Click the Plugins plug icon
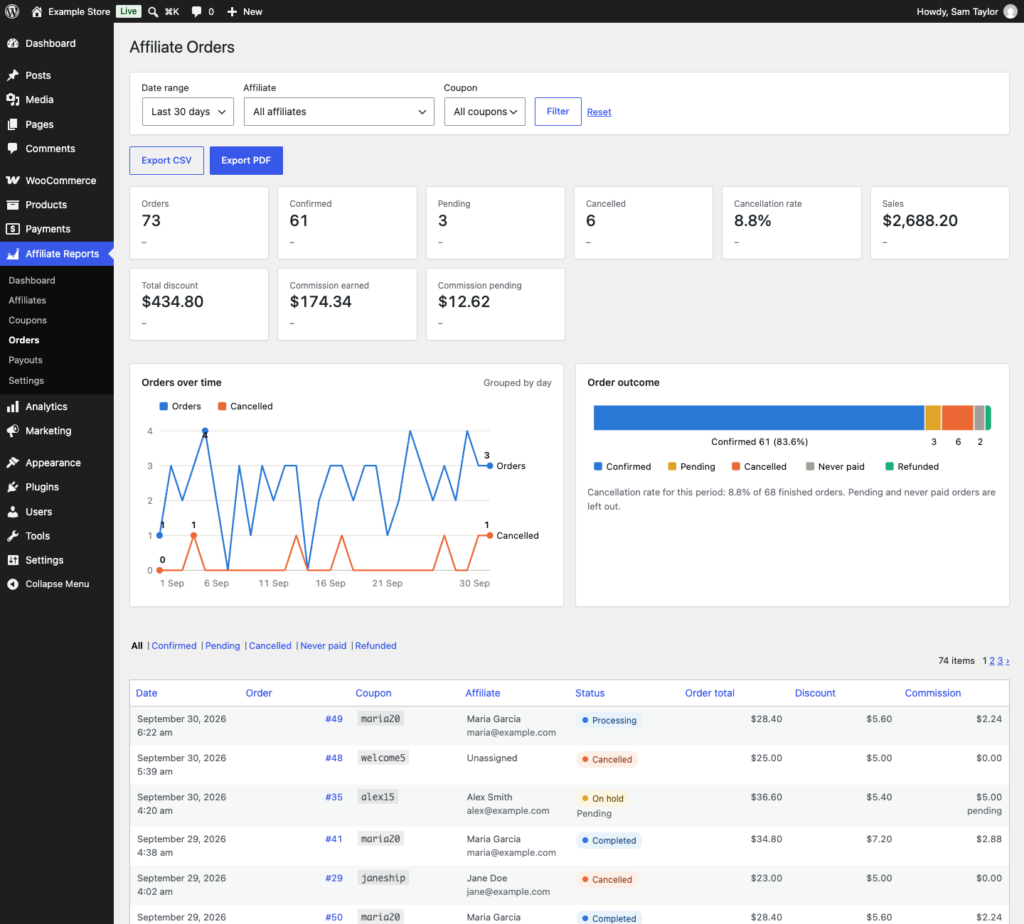Screen dimensions: 1024x924 pyautogui.click(x=13, y=487)
